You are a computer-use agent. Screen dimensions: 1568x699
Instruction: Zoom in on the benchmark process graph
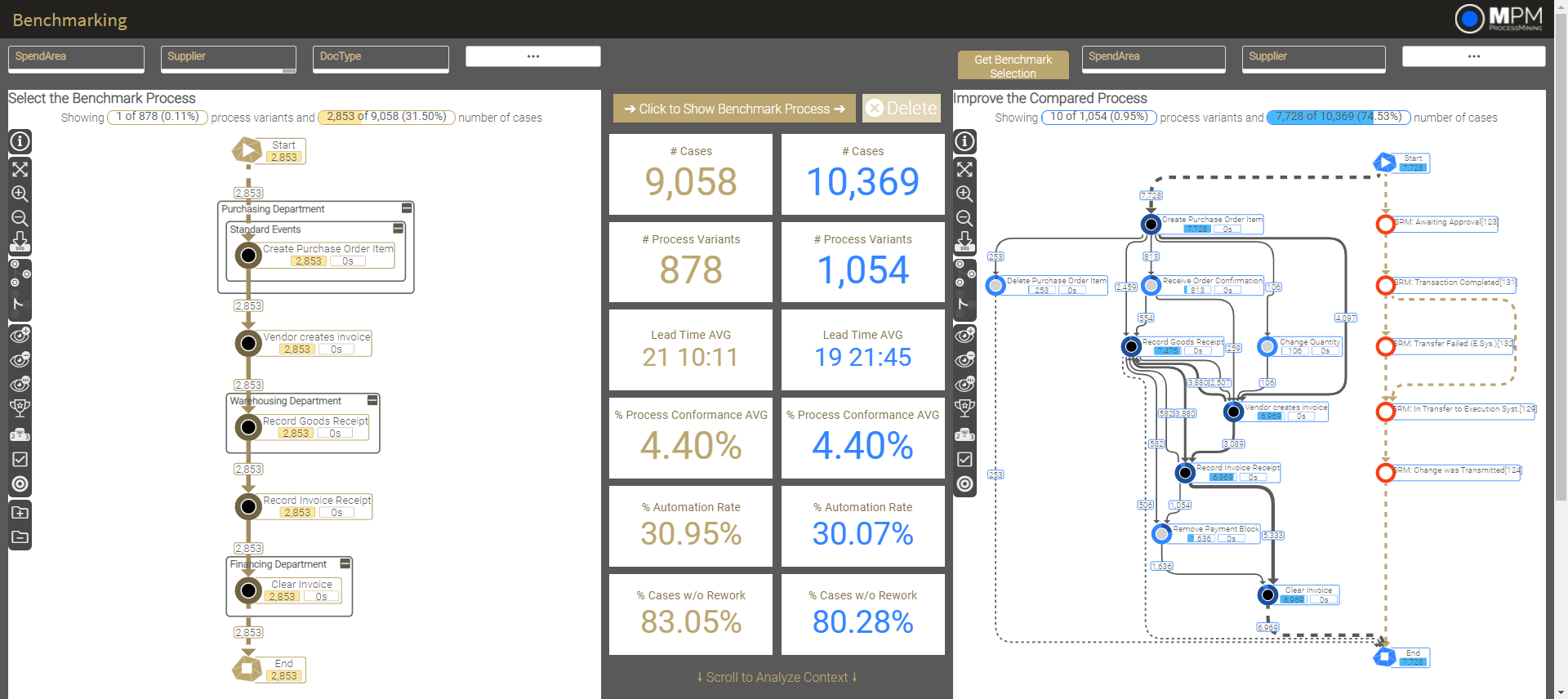click(x=20, y=194)
